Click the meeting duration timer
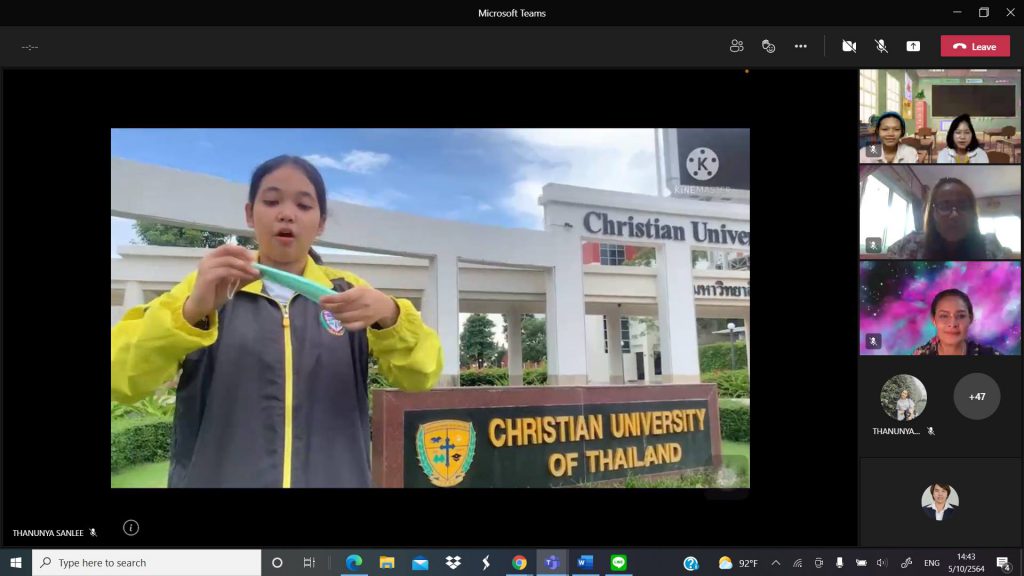Screen dimensions: 1024x576 30,47
